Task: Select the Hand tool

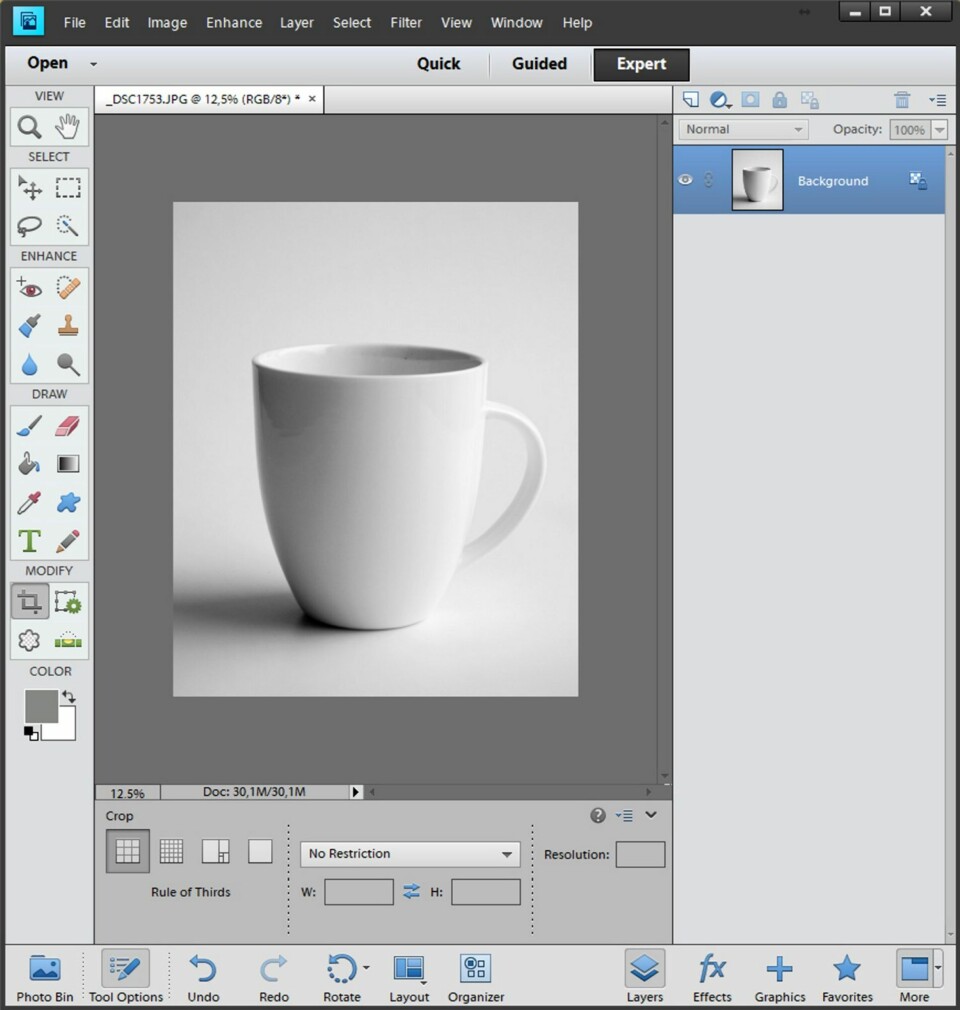Action: (68, 127)
